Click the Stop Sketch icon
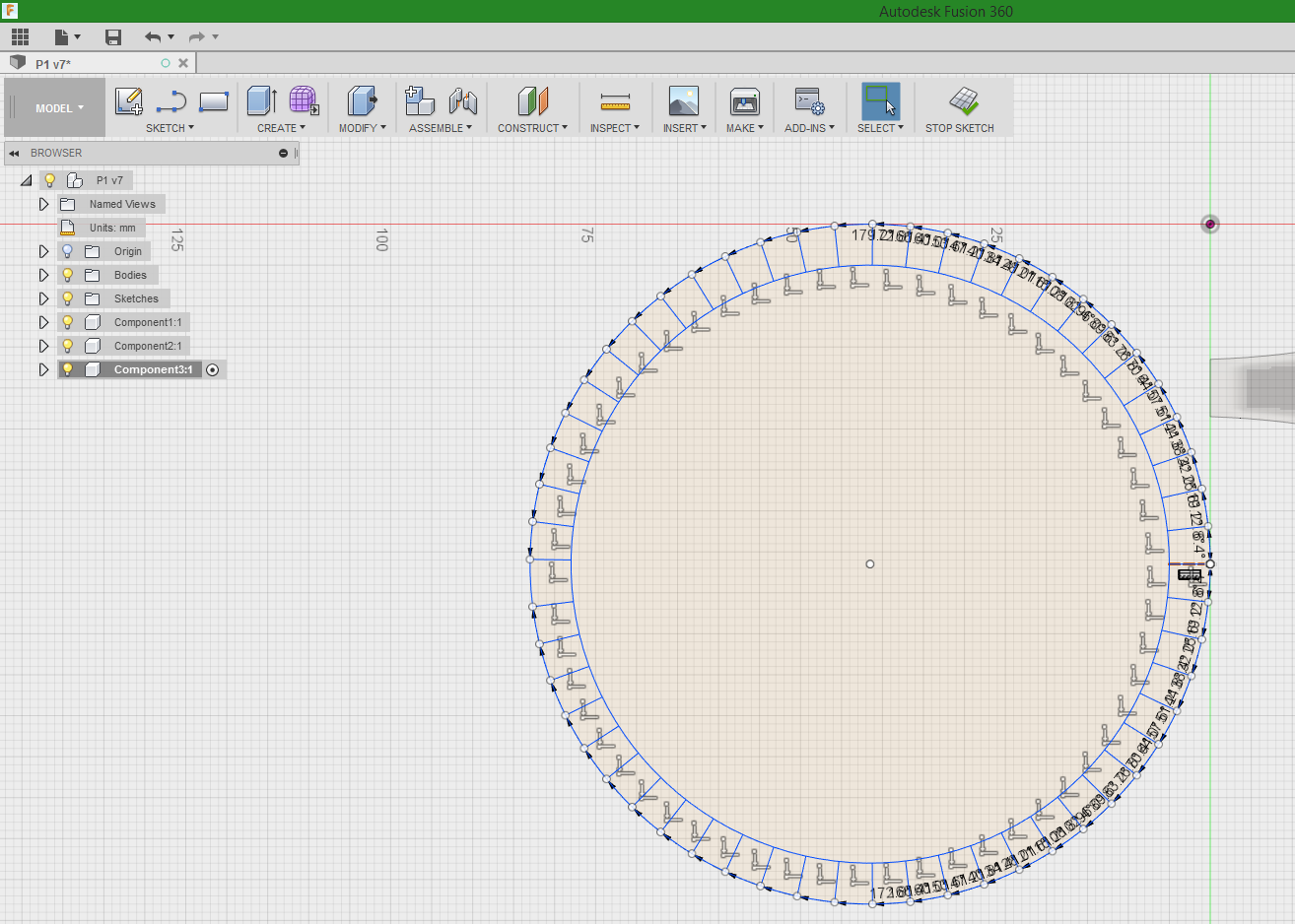Viewport: 1295px width, 924px height. [x=963, y=100]
